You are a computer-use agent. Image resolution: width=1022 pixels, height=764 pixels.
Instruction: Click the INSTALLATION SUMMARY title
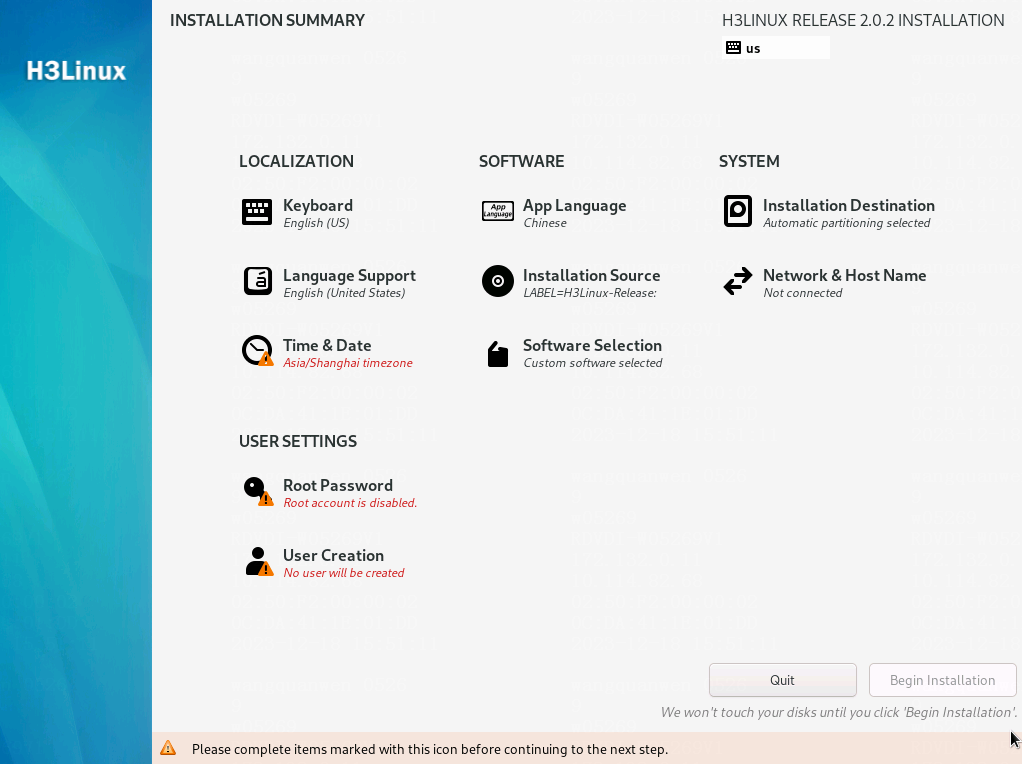click(x=267, y=20)
